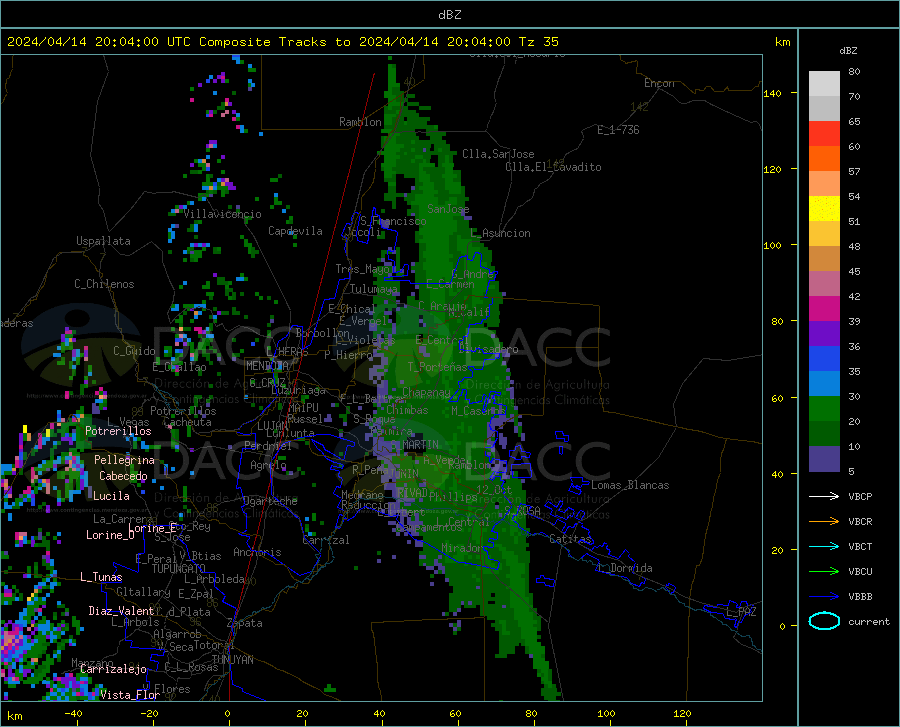Select the magenta 42 dBZ color swatch
The image size is (900, 727).
click(x=824, y=309)
